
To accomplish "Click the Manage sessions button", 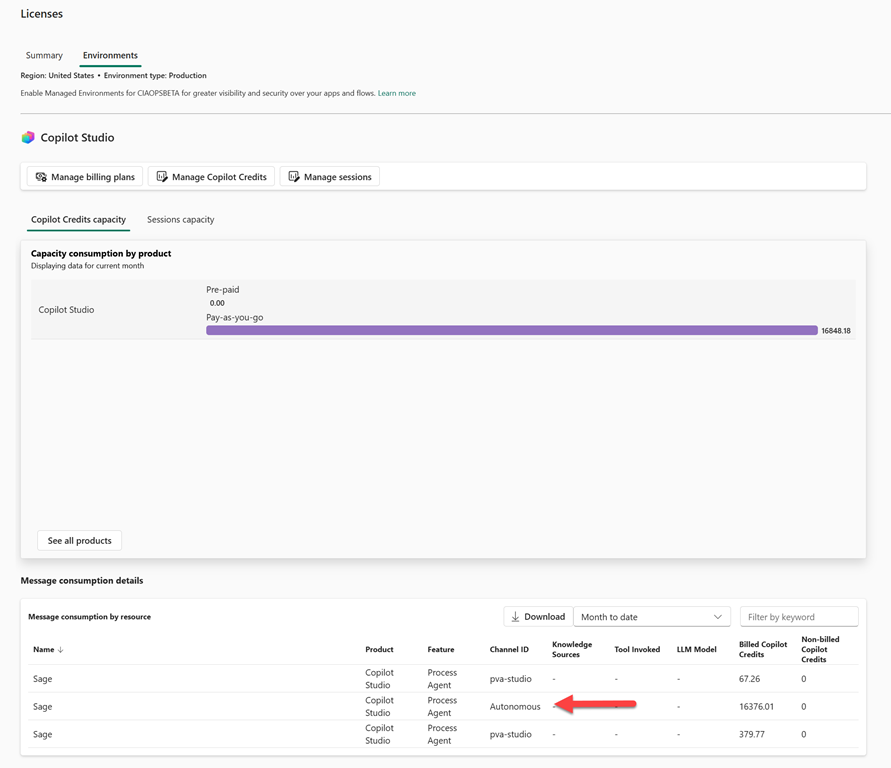I will (x=330, y=177).
